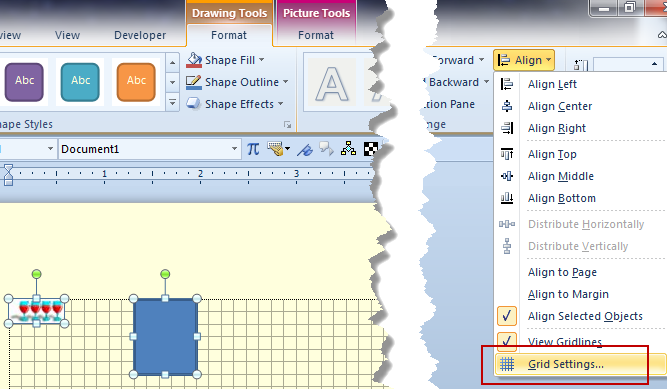
Task: Click the Shape Outline button label
Action: point(242,82)
